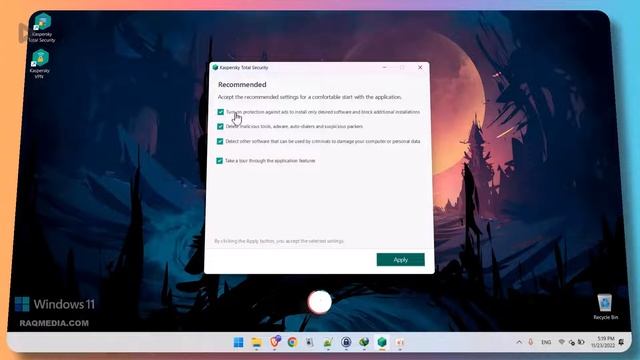Viewport: 640px width, 360px height.
Task: Show hidden system tray icons
Action: click(519, 342)
